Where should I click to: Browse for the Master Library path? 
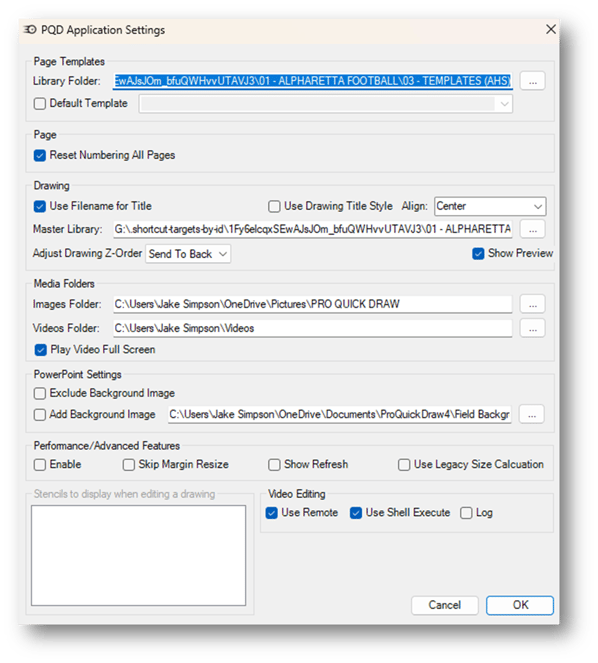532,229
